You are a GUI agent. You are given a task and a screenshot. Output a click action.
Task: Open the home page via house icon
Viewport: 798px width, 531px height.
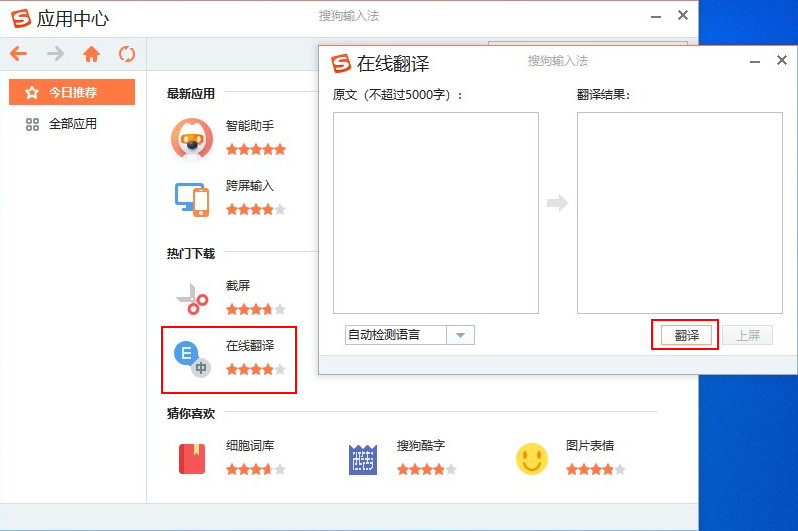pos(91,53)
